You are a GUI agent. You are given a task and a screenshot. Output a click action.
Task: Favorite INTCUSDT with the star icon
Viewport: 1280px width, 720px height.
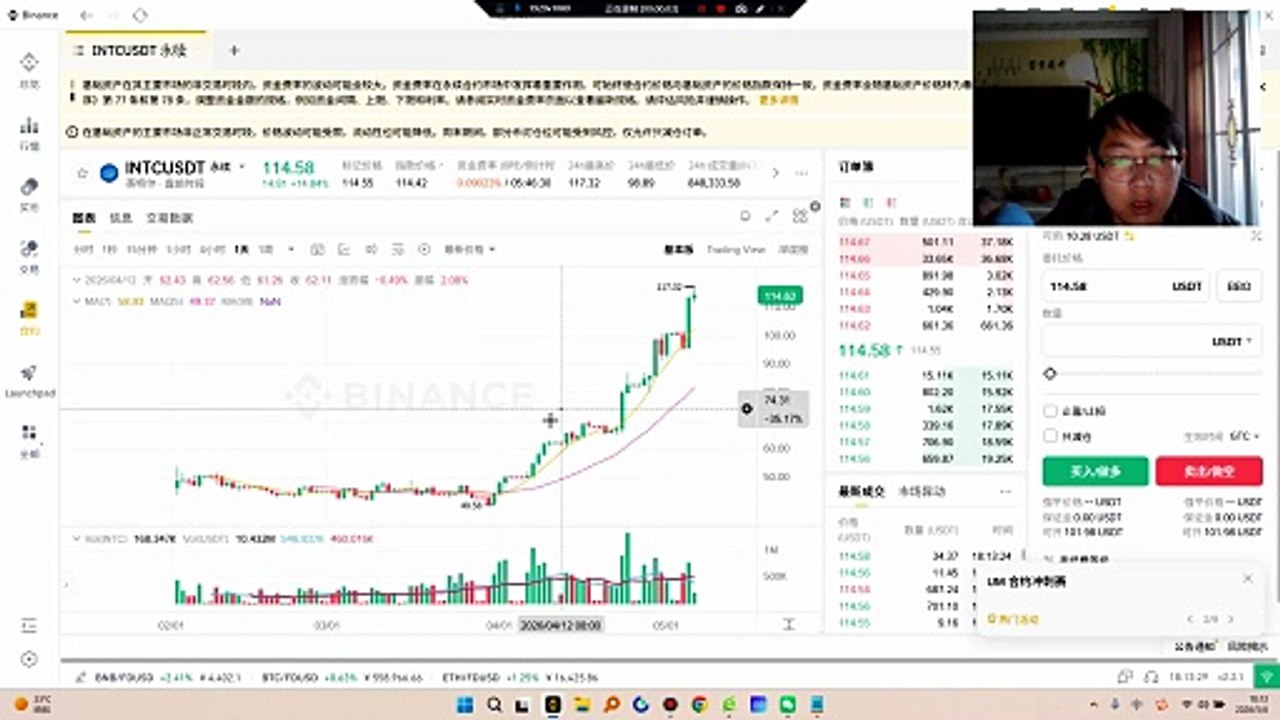pyautogui.click(x=82, y=172)
